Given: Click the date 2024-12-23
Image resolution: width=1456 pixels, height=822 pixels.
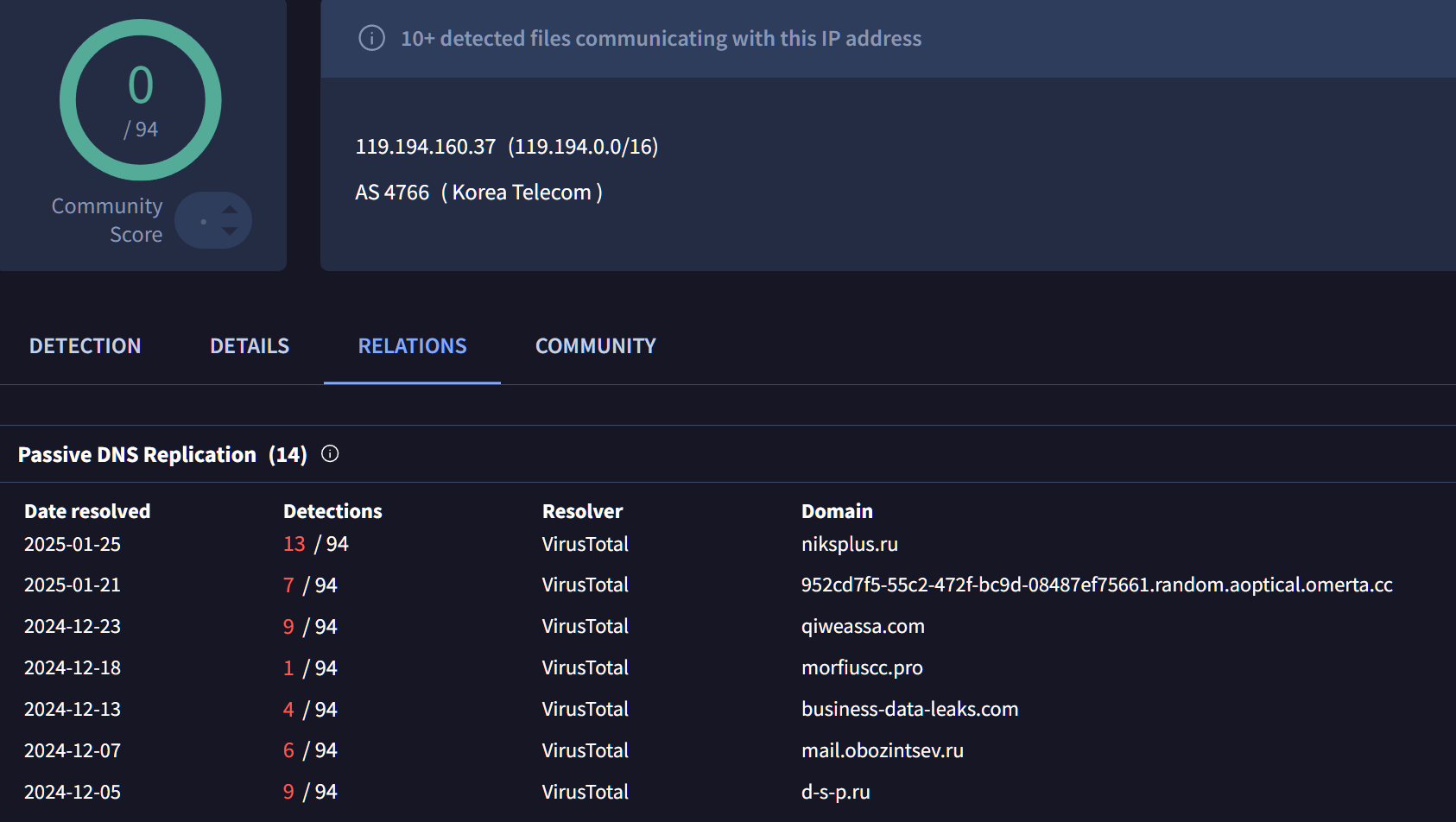Looking at the screenshot, I should coord(73,626).
